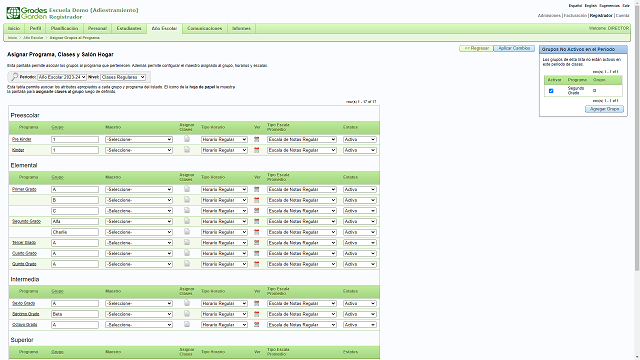Open the Comunicaciones tab

204,28
